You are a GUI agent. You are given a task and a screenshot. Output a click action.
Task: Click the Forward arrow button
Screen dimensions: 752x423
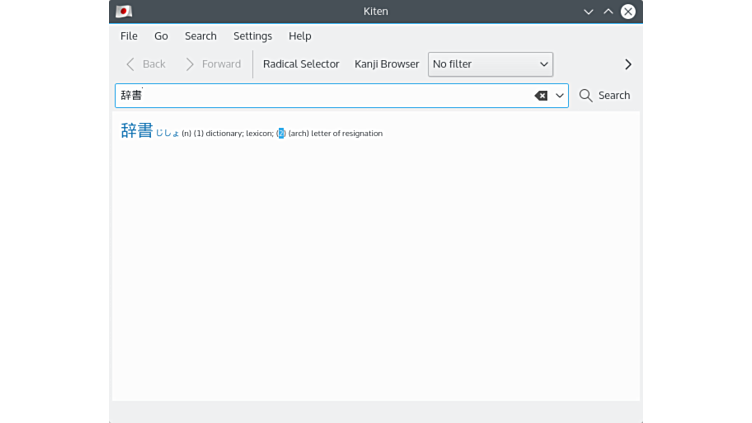click(x=212, y=64)
